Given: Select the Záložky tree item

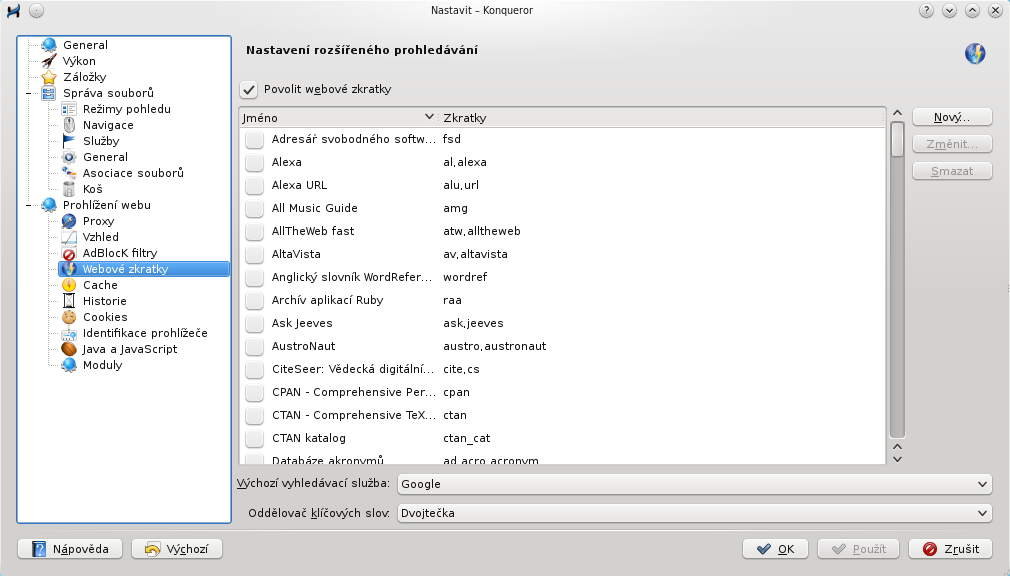Looking at the screenshot, I should (x=84, y=77).
